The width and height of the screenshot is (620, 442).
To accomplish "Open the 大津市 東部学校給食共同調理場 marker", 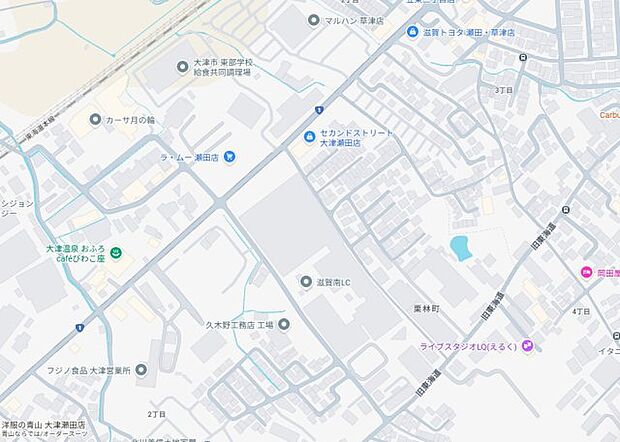I will [x=182, y=67].
